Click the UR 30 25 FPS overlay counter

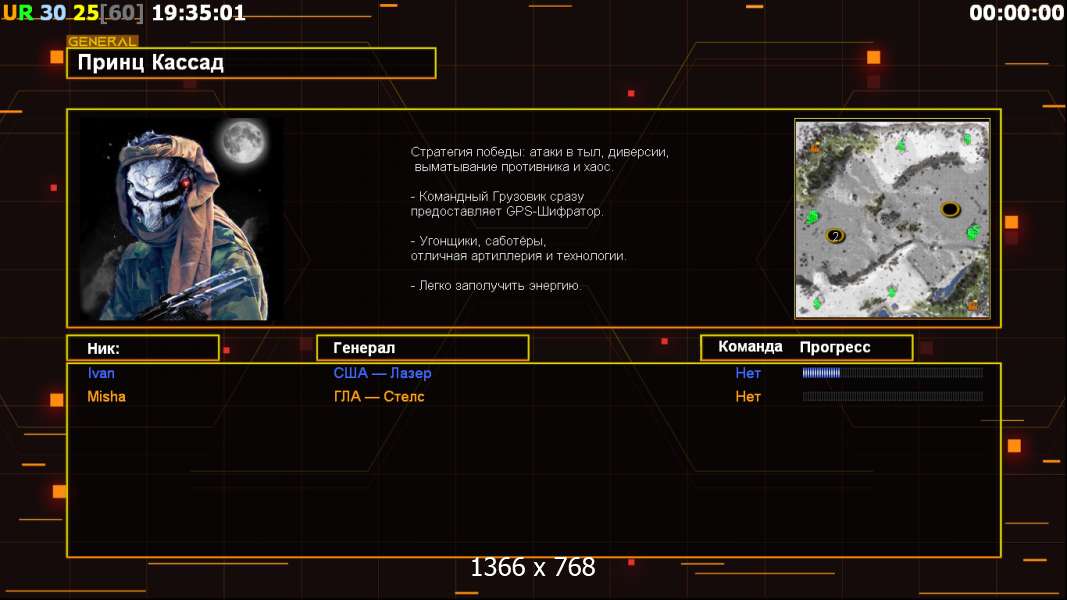tap(73, 13)
